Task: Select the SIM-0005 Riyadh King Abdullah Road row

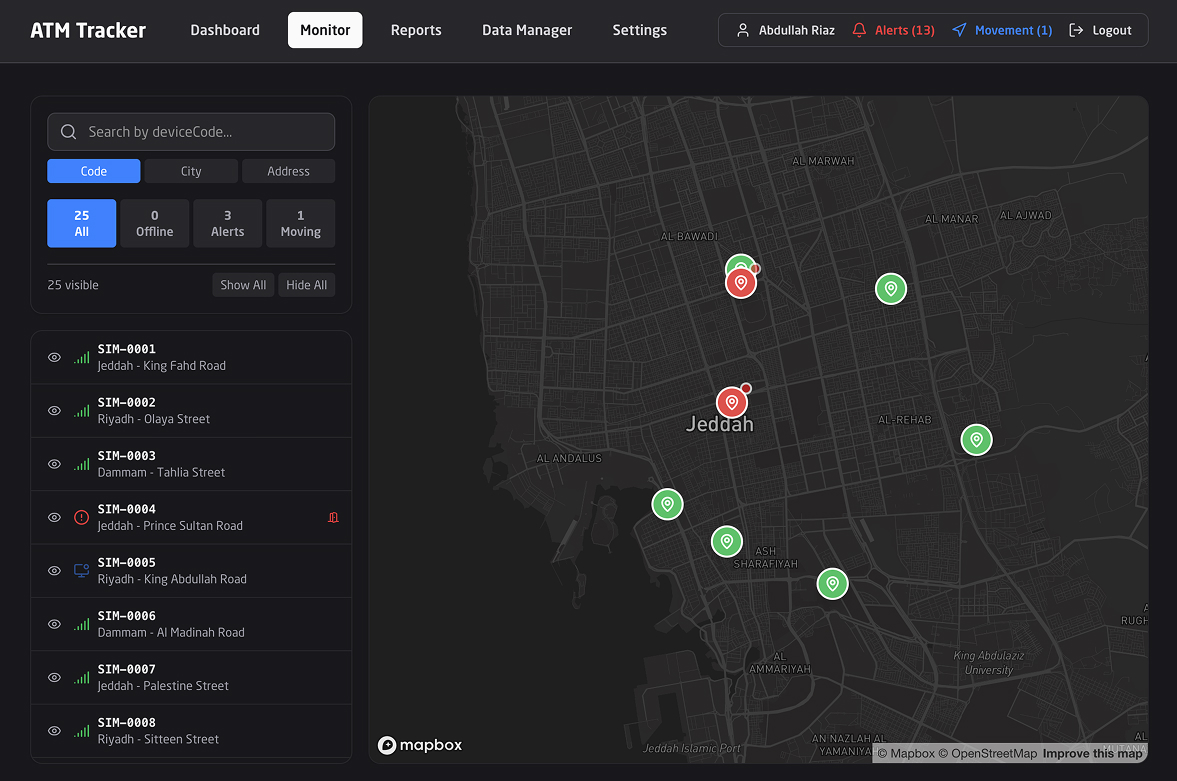Action: coord(191,571)
